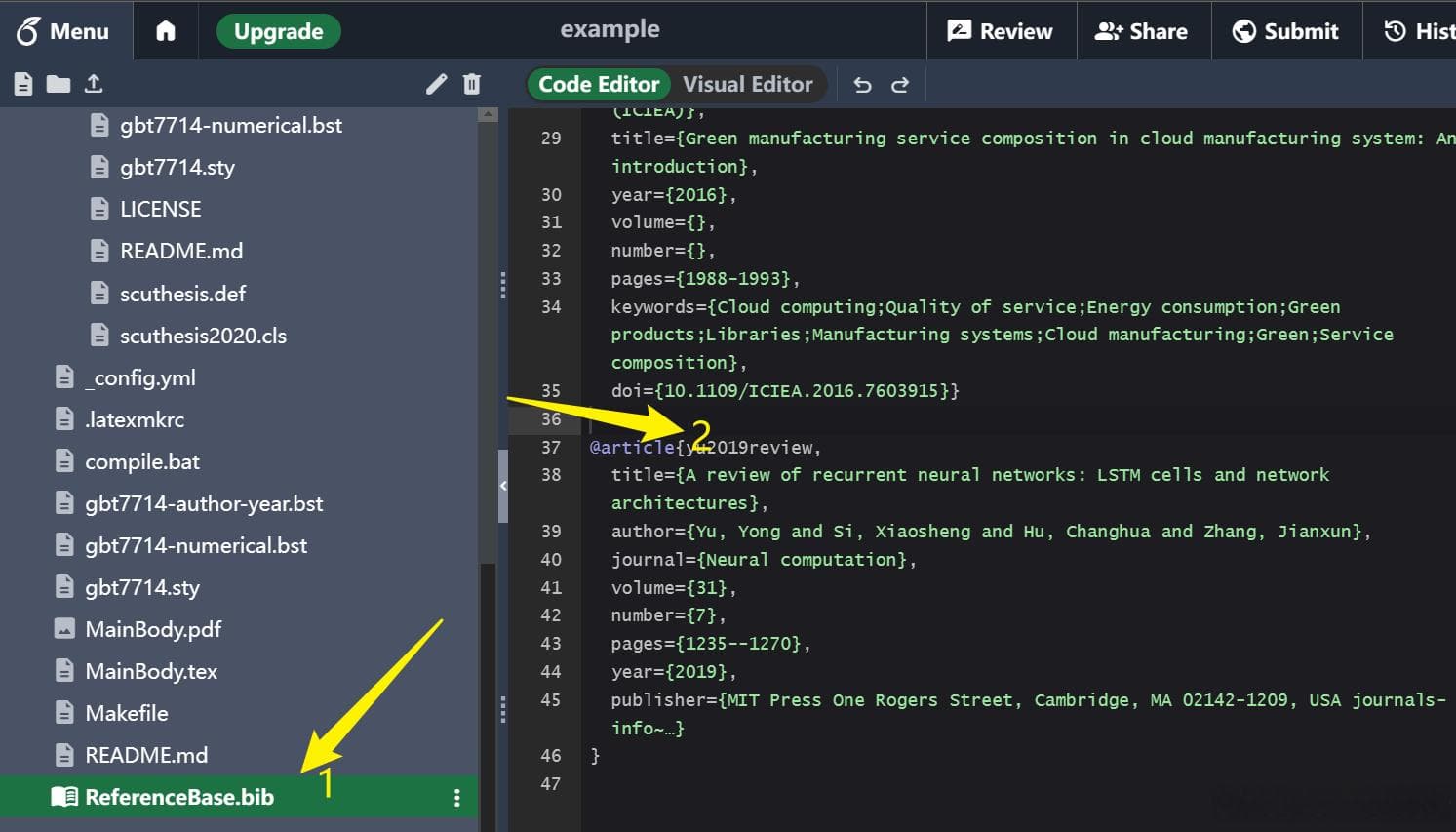
Task: Create a new file
Action: pos(23,84)
